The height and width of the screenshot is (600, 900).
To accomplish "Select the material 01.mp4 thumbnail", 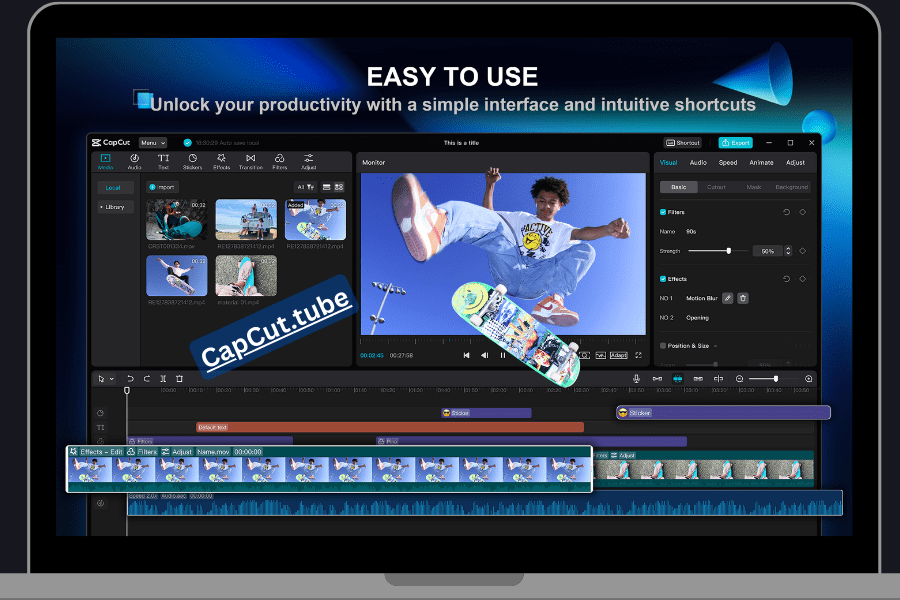I will click(x=246, y=276).
